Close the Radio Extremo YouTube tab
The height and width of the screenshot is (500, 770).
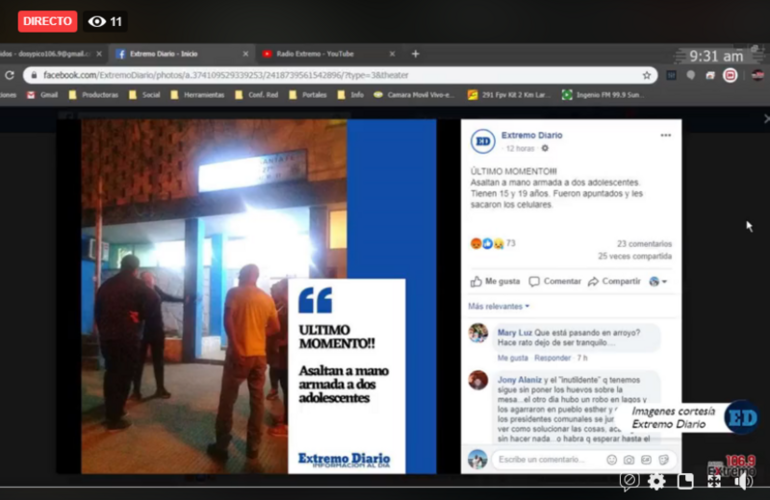[x=392, y=54]
